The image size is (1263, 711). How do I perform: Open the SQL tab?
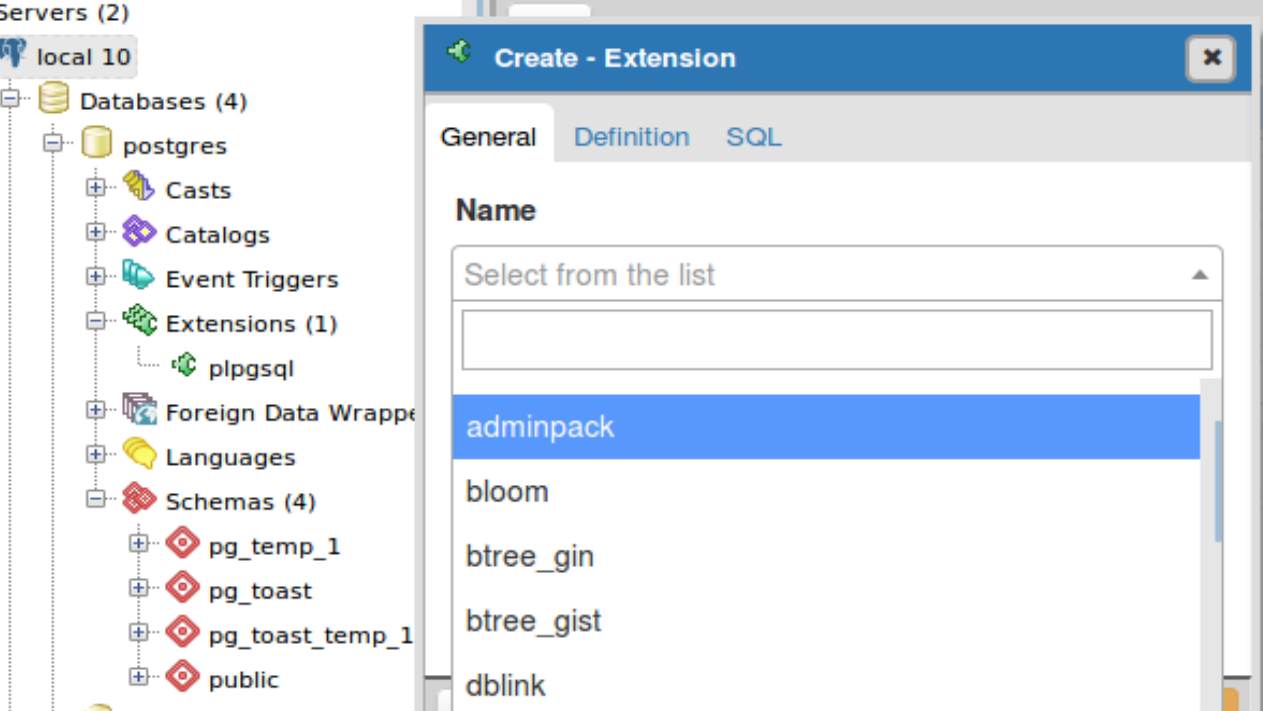(753, 137)
